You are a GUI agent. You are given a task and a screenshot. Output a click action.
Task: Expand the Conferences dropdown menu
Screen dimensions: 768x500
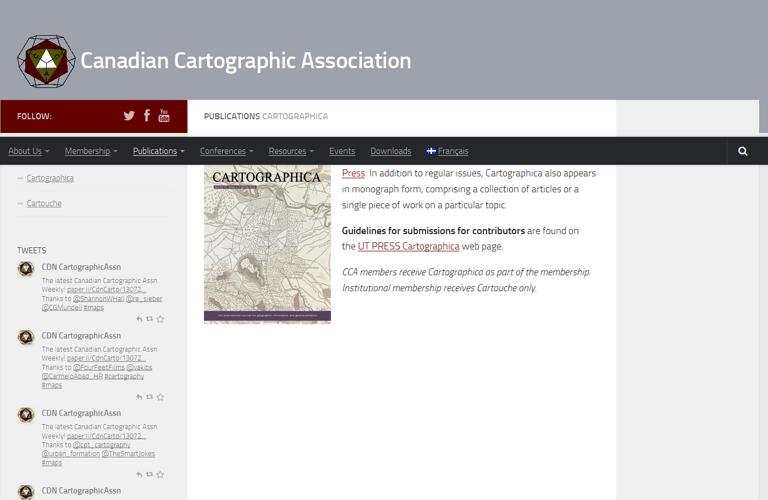coord(226,151)
